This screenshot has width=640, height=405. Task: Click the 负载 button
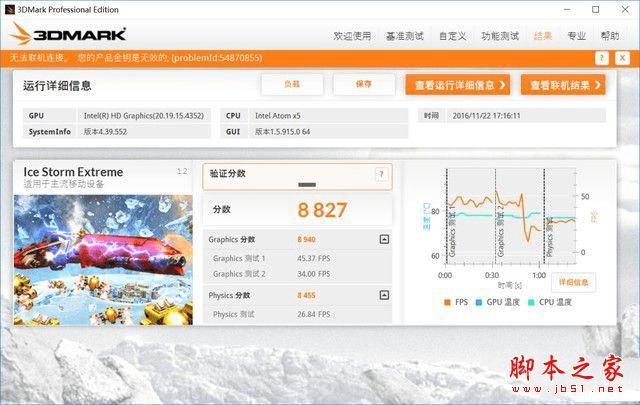pyautogui.click(x=292, y=85)
